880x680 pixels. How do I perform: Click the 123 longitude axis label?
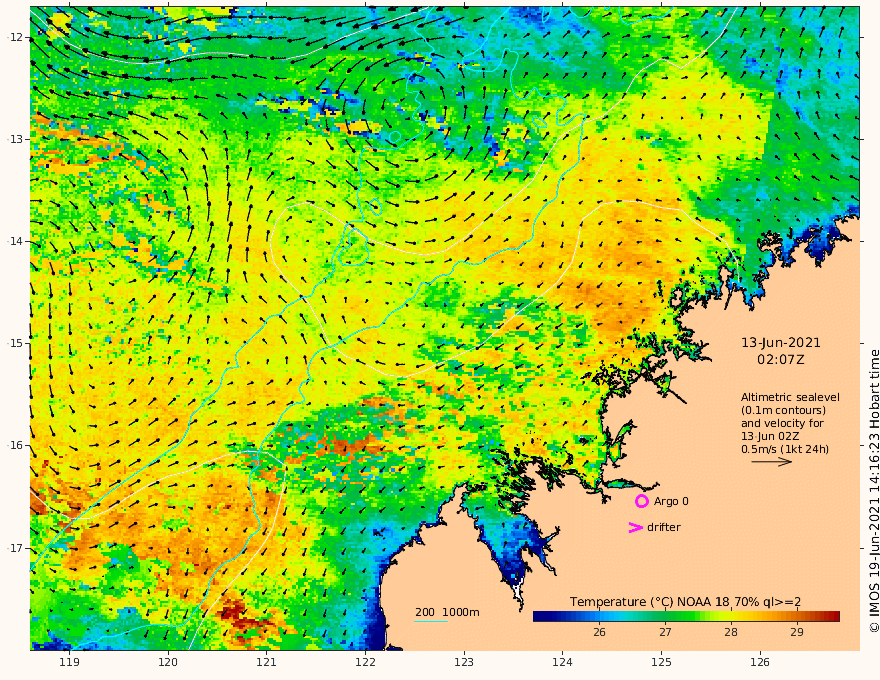point(464,663)
